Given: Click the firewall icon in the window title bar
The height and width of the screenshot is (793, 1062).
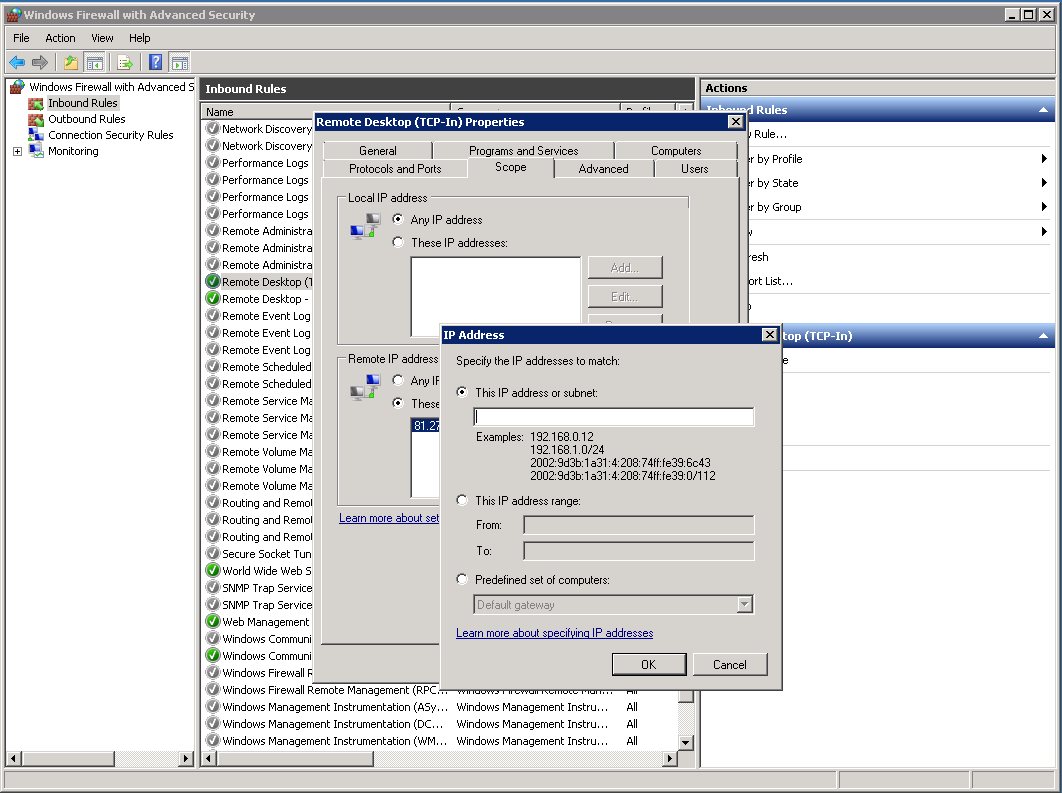Looking at the screenshot, I should pos(14,15).
